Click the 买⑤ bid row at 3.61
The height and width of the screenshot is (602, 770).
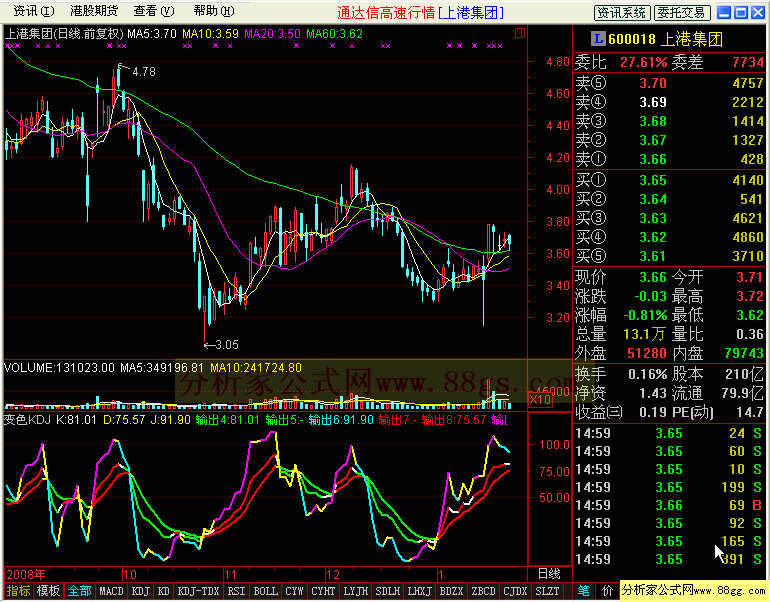[x=669, y=256]
